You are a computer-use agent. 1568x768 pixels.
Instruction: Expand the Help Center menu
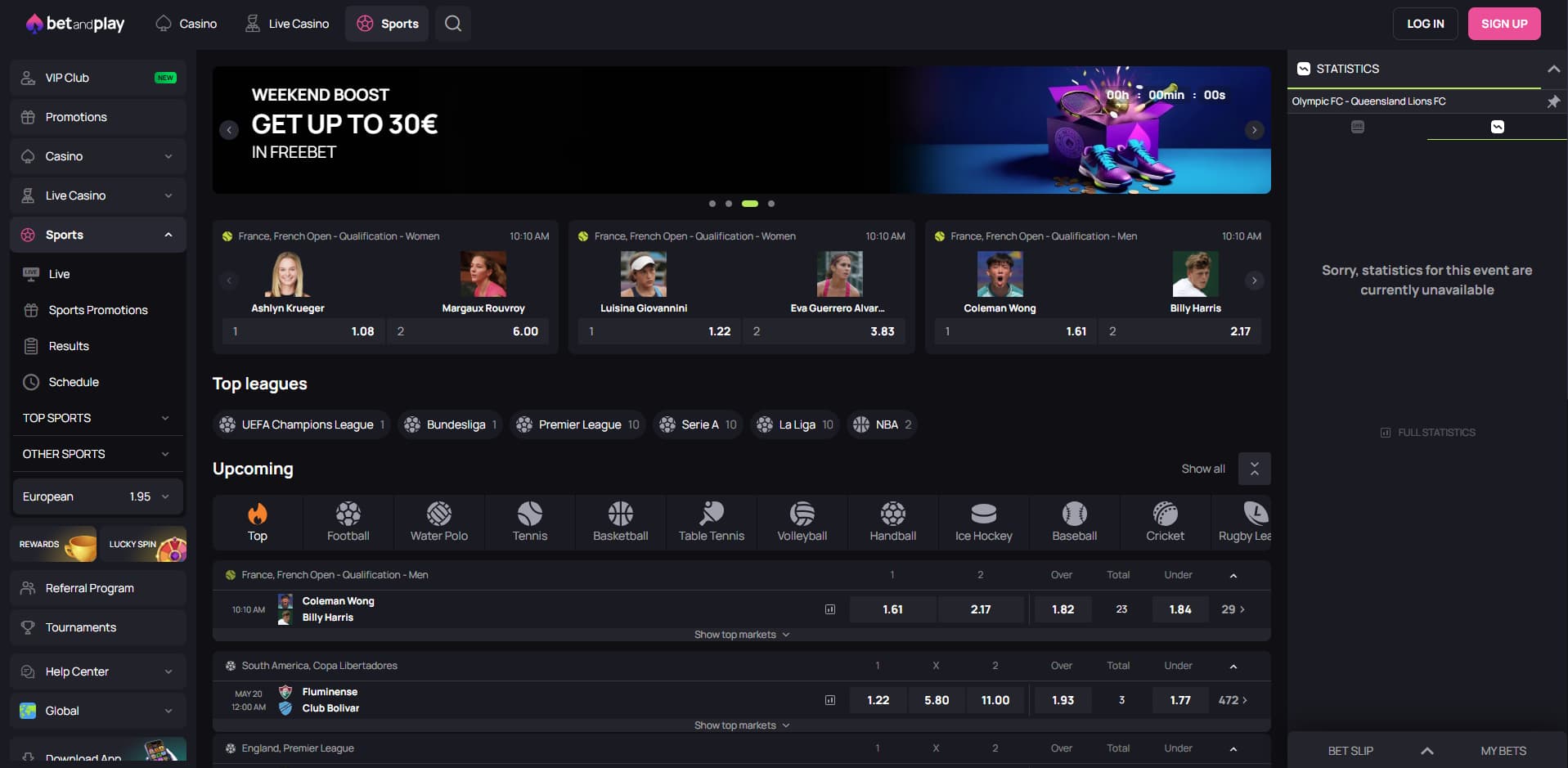click(x=98, y=671)
